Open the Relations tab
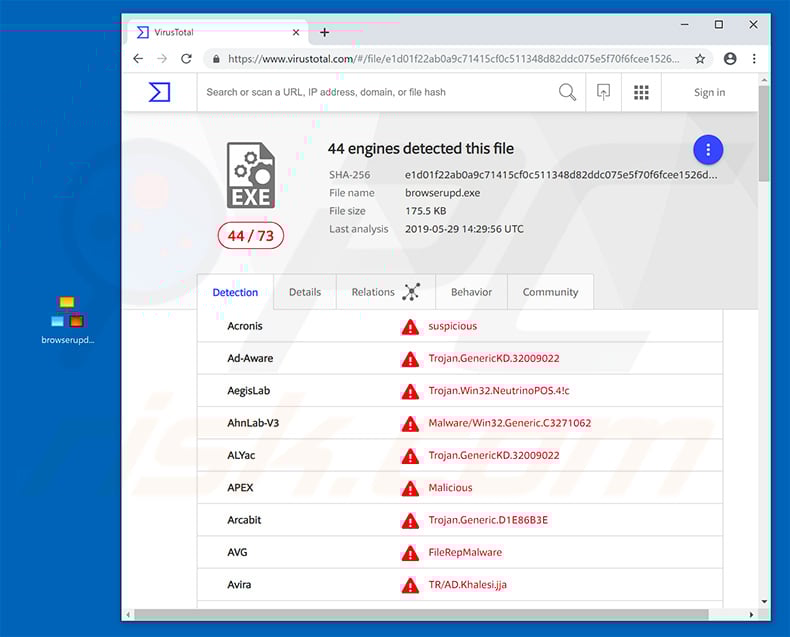The image size is (790, 637). click(385, 292)
